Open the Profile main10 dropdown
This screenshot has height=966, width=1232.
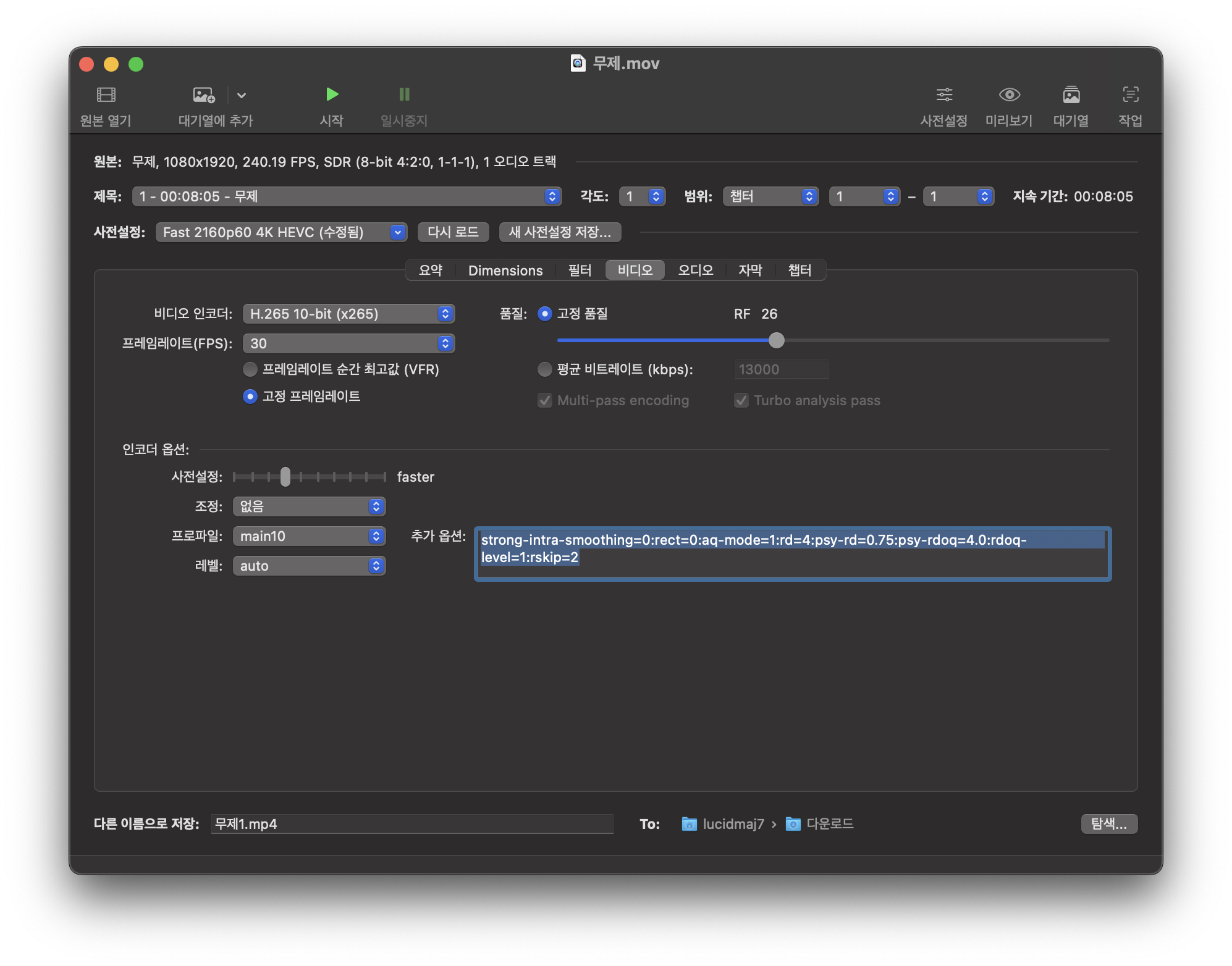click(x=309, y=536)
